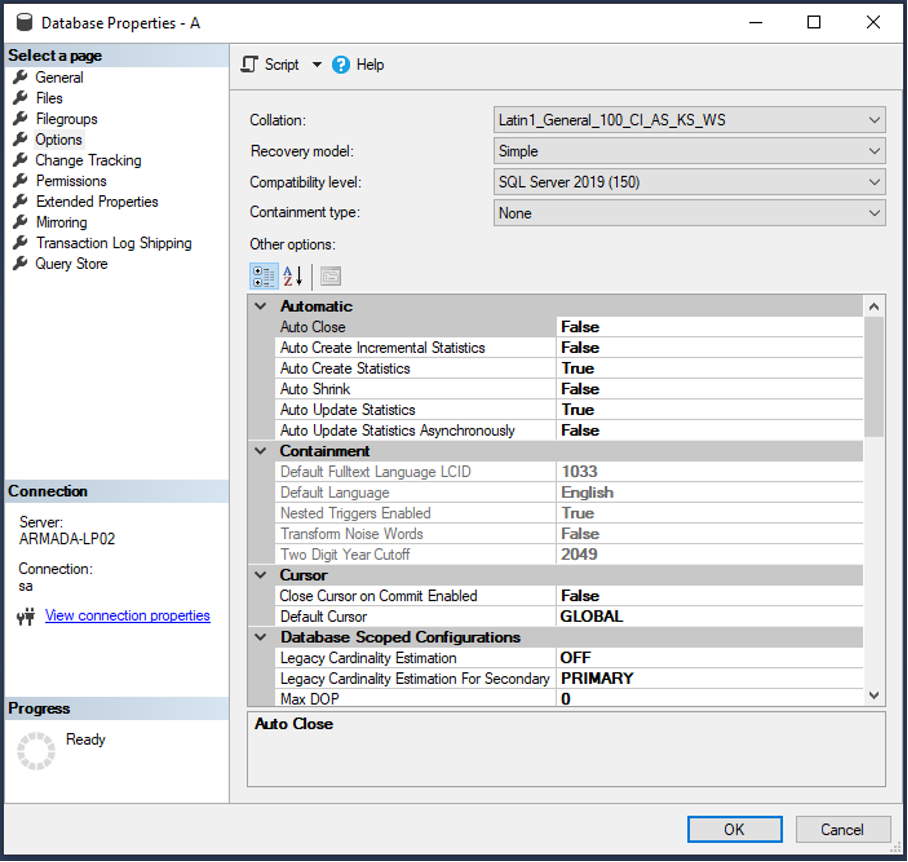Click wrench icon beside General page
908x862 pixels.
20,77
